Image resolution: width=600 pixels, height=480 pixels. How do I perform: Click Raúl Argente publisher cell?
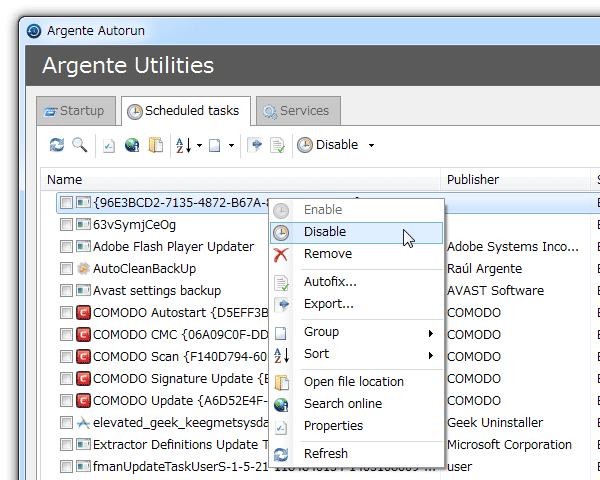(x=484, y=269)
